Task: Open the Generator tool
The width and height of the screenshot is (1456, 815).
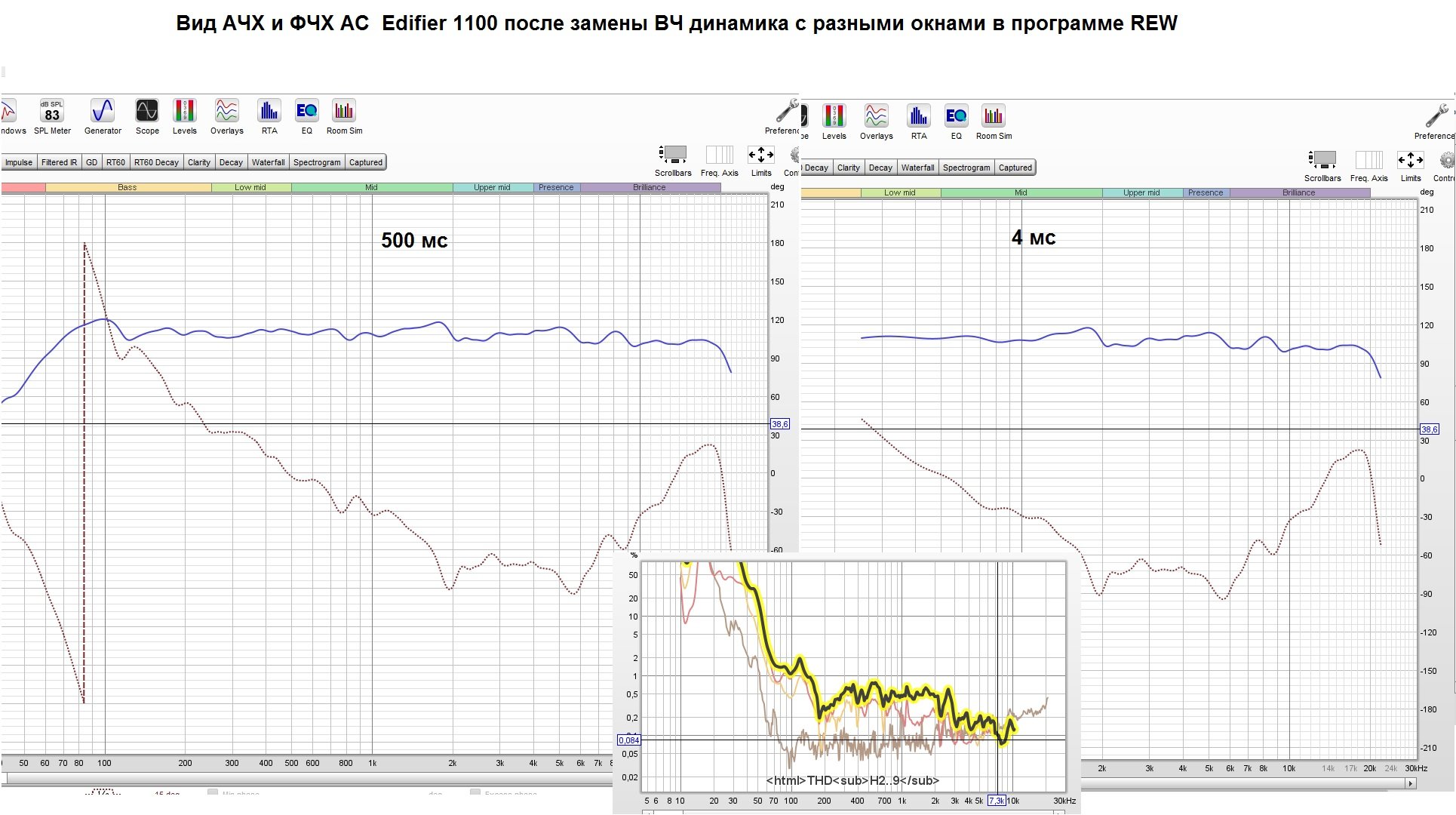Action: pyautogui.click(x=103, y=117)
